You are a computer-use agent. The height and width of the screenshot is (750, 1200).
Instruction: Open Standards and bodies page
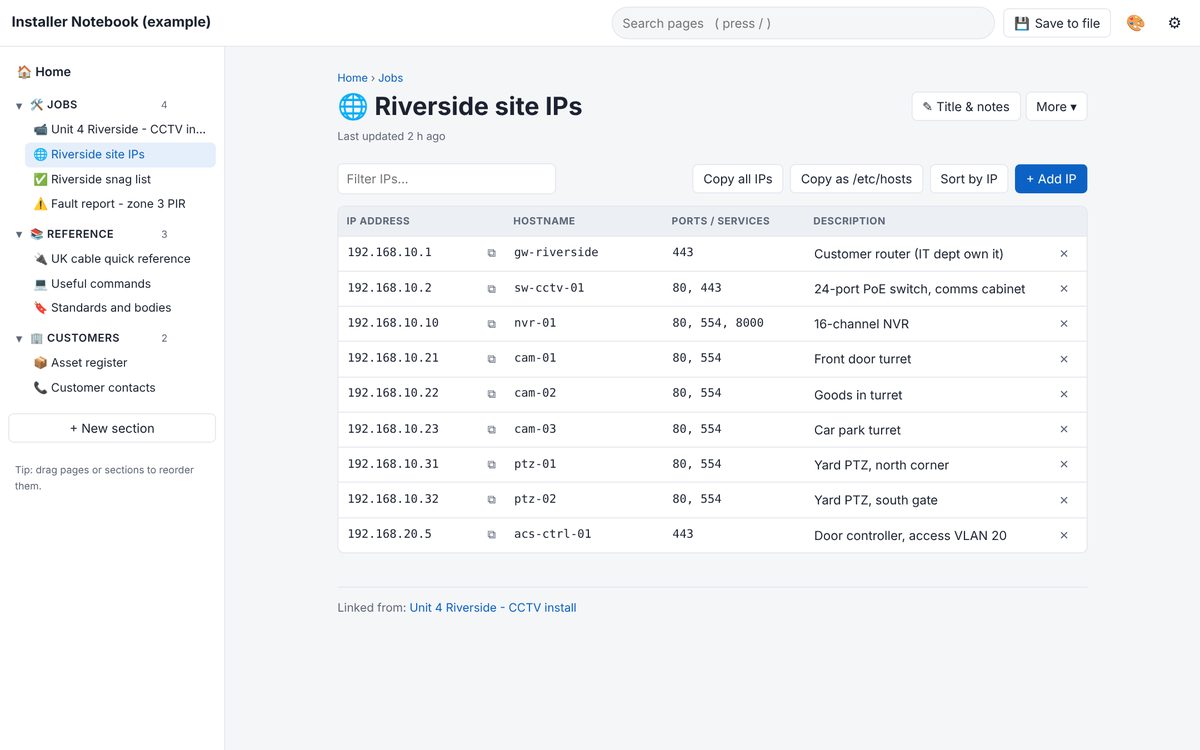tap(120, 308)
